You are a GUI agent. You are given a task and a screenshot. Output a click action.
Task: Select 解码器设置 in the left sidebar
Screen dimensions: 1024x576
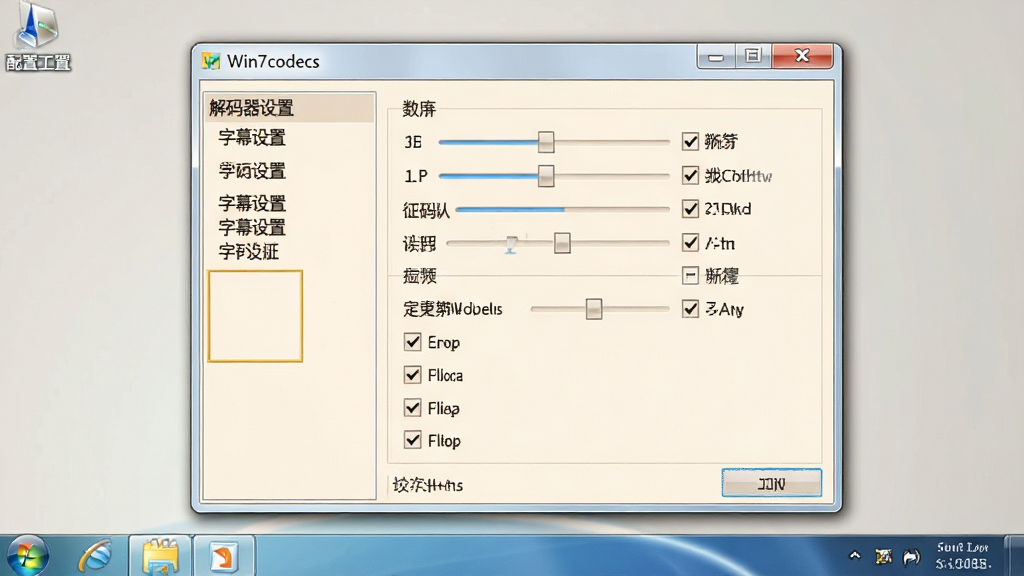[289, 108]
